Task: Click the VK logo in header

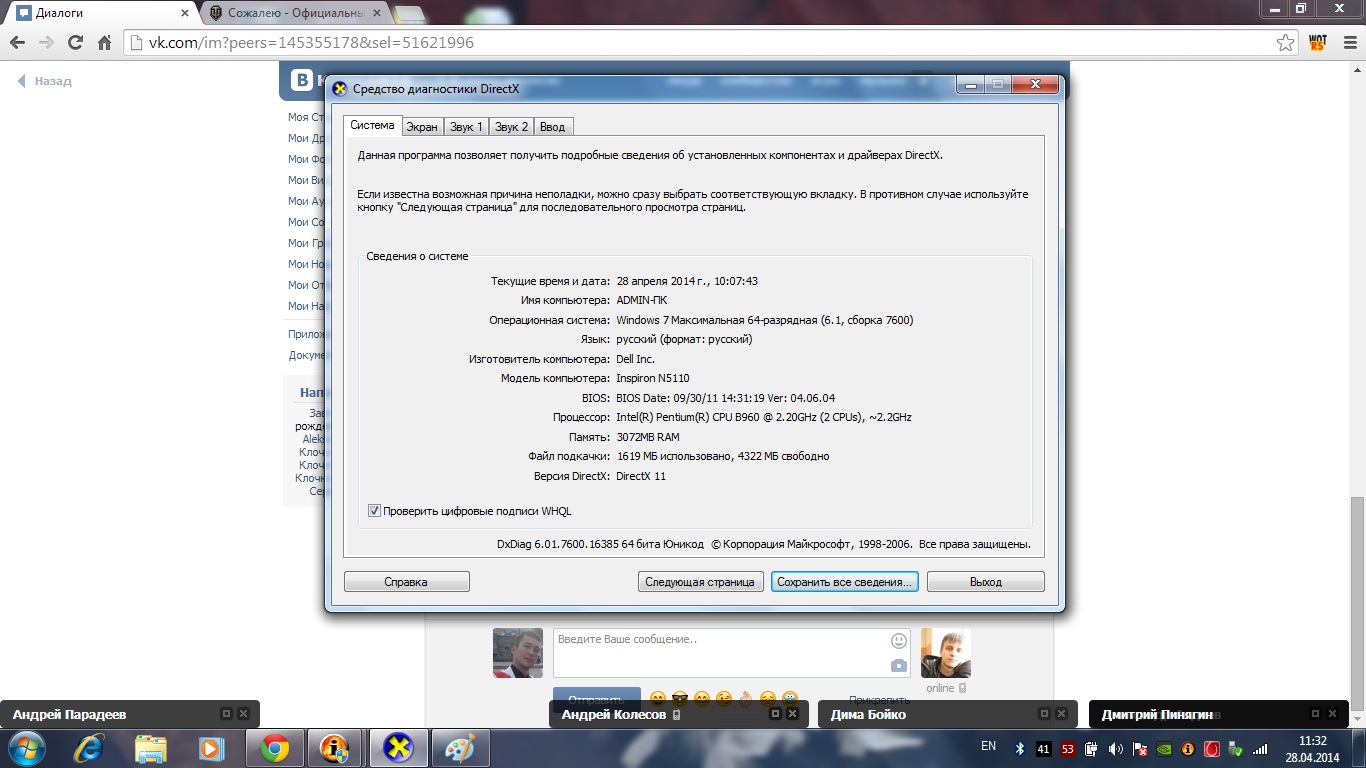Action: 303,81
